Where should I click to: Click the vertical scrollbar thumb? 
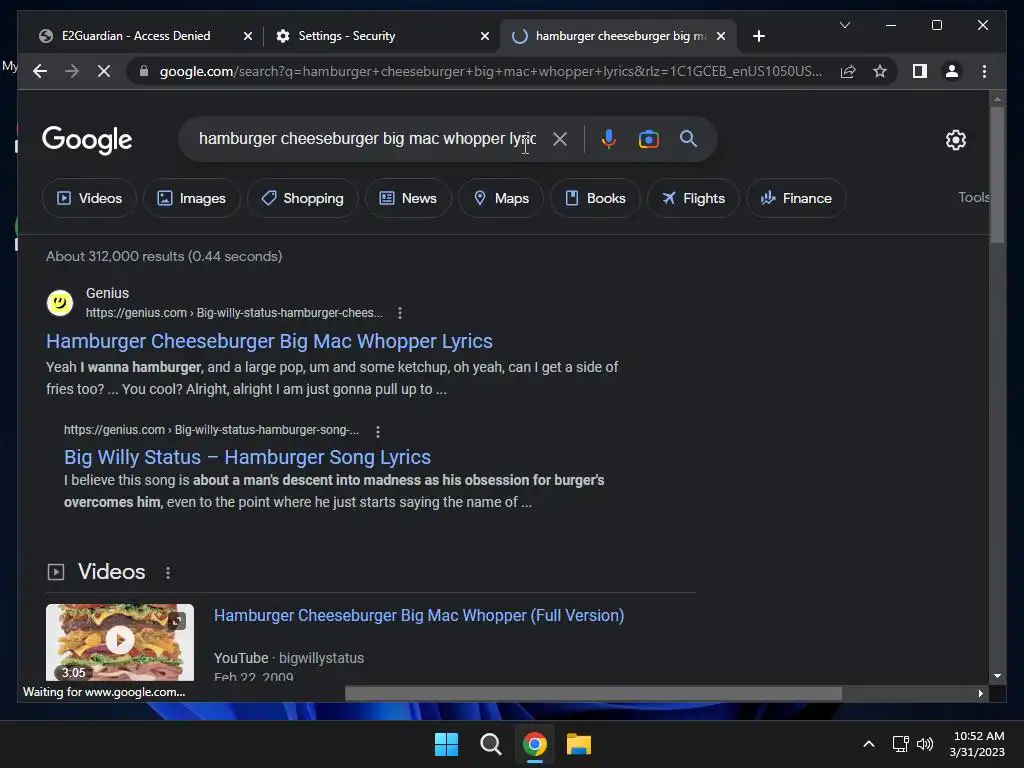click(x=997, y=174)
